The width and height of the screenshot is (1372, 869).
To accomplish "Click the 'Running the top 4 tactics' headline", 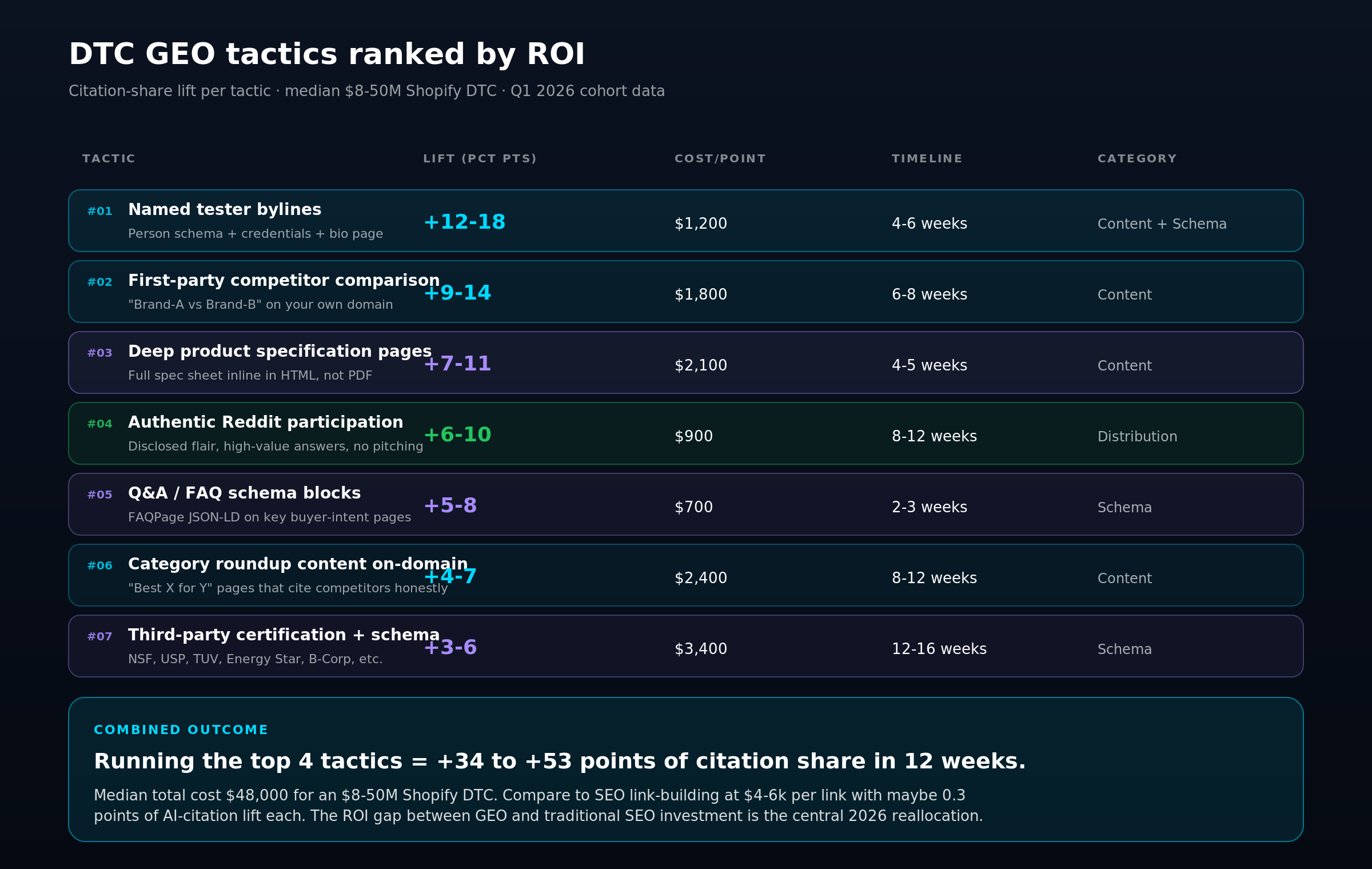I will 560,762.
